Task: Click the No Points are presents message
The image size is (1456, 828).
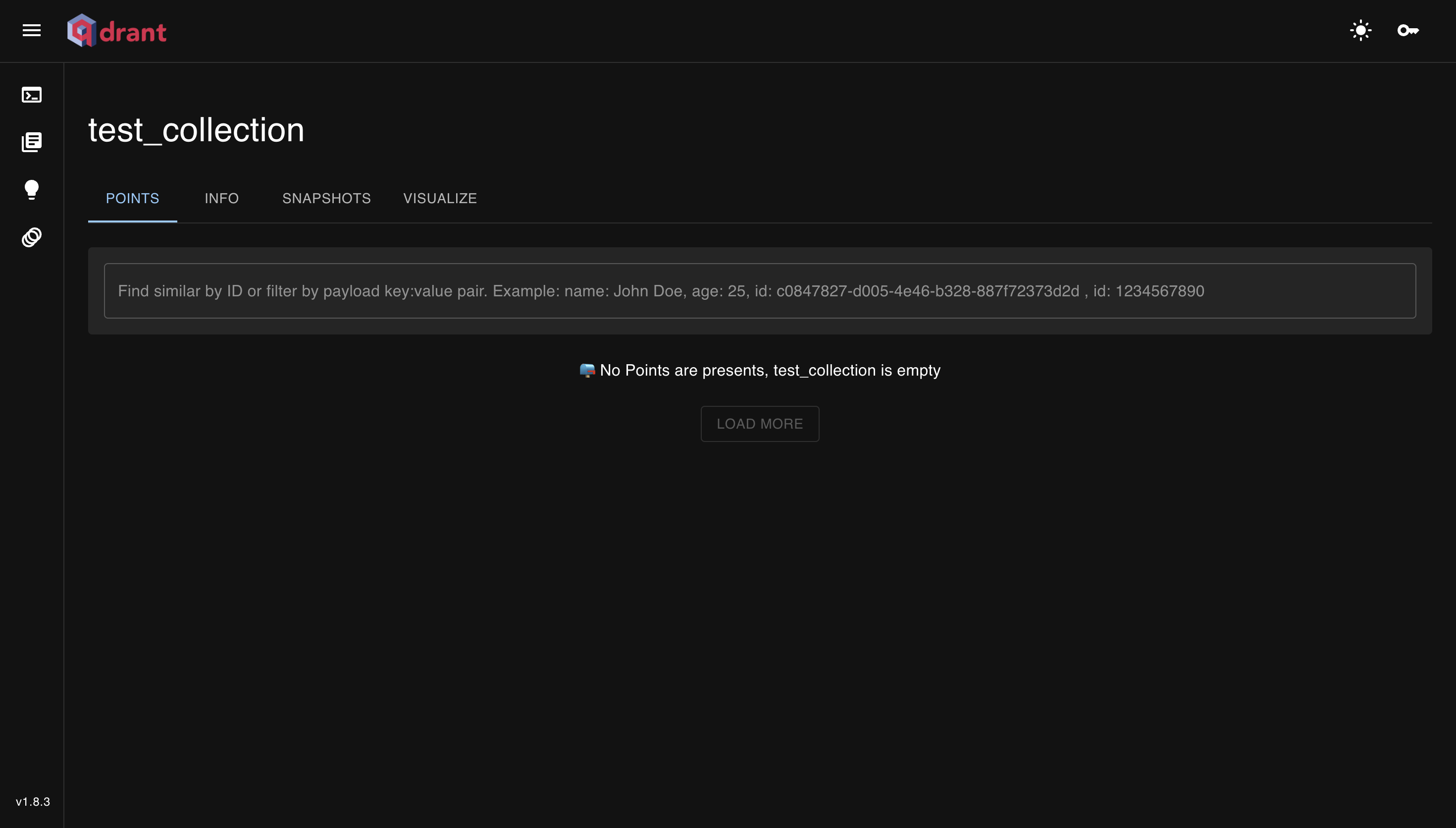Action: pos(760,370)
